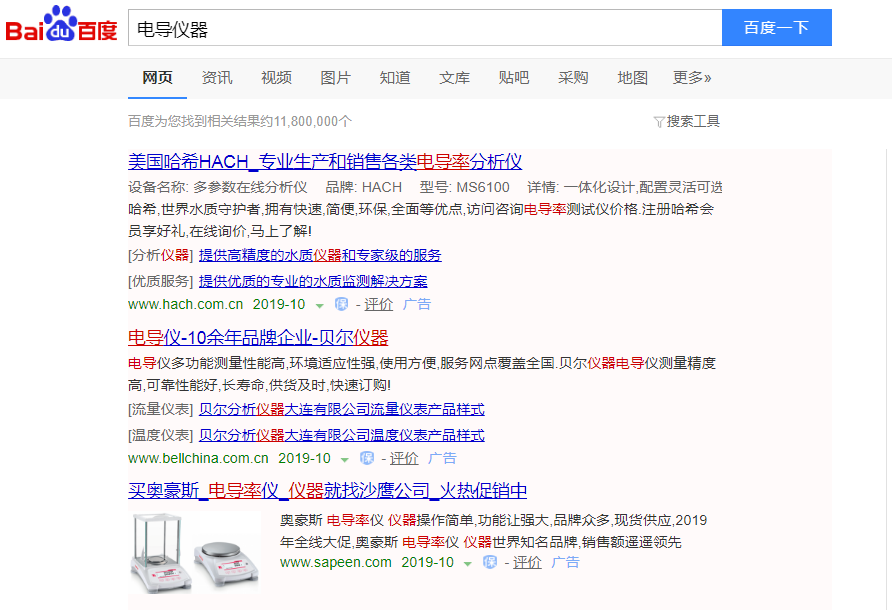Click the 保 badge in hach.com.cn result

[341, 304]
